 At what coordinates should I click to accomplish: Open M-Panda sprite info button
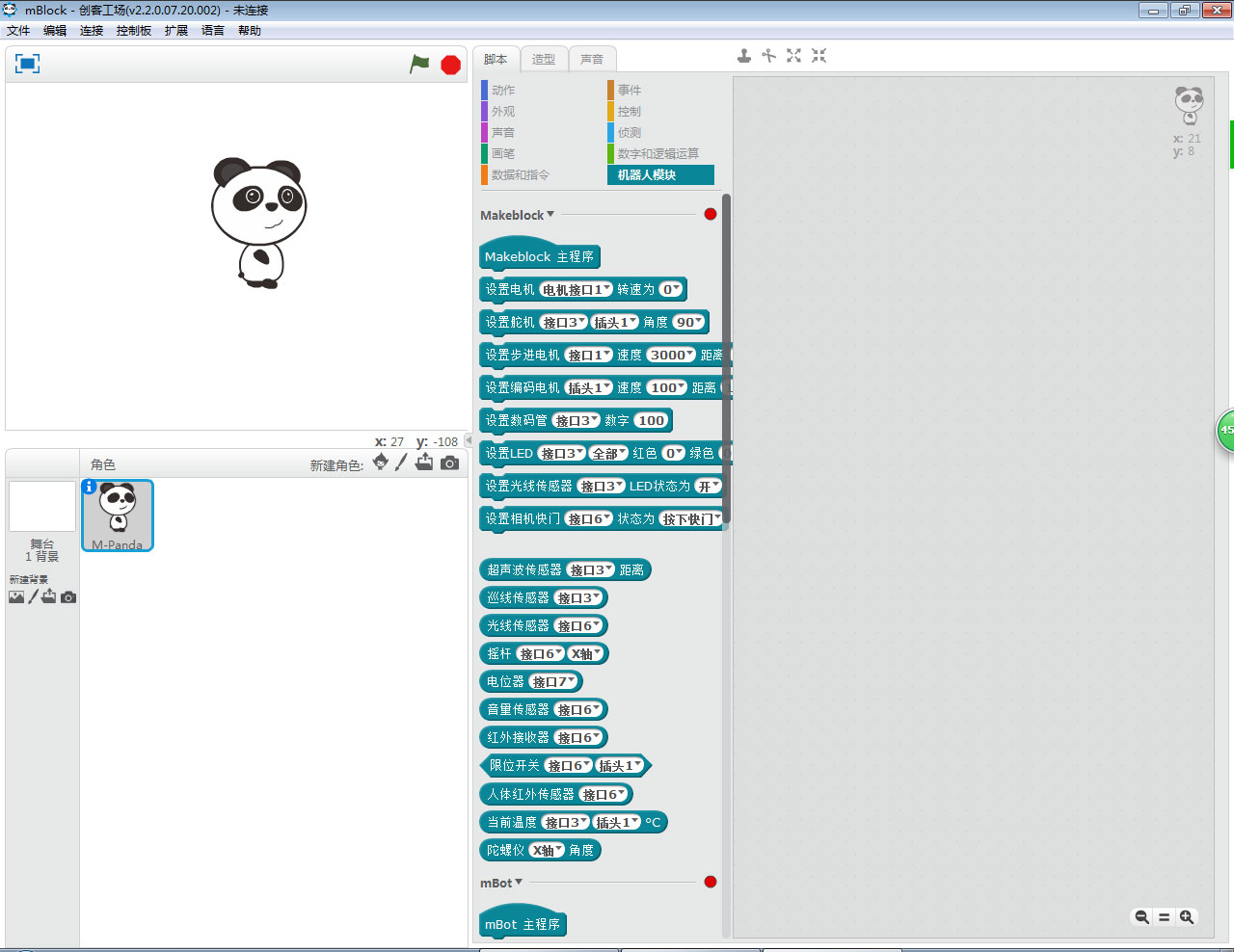pos(89,487)
